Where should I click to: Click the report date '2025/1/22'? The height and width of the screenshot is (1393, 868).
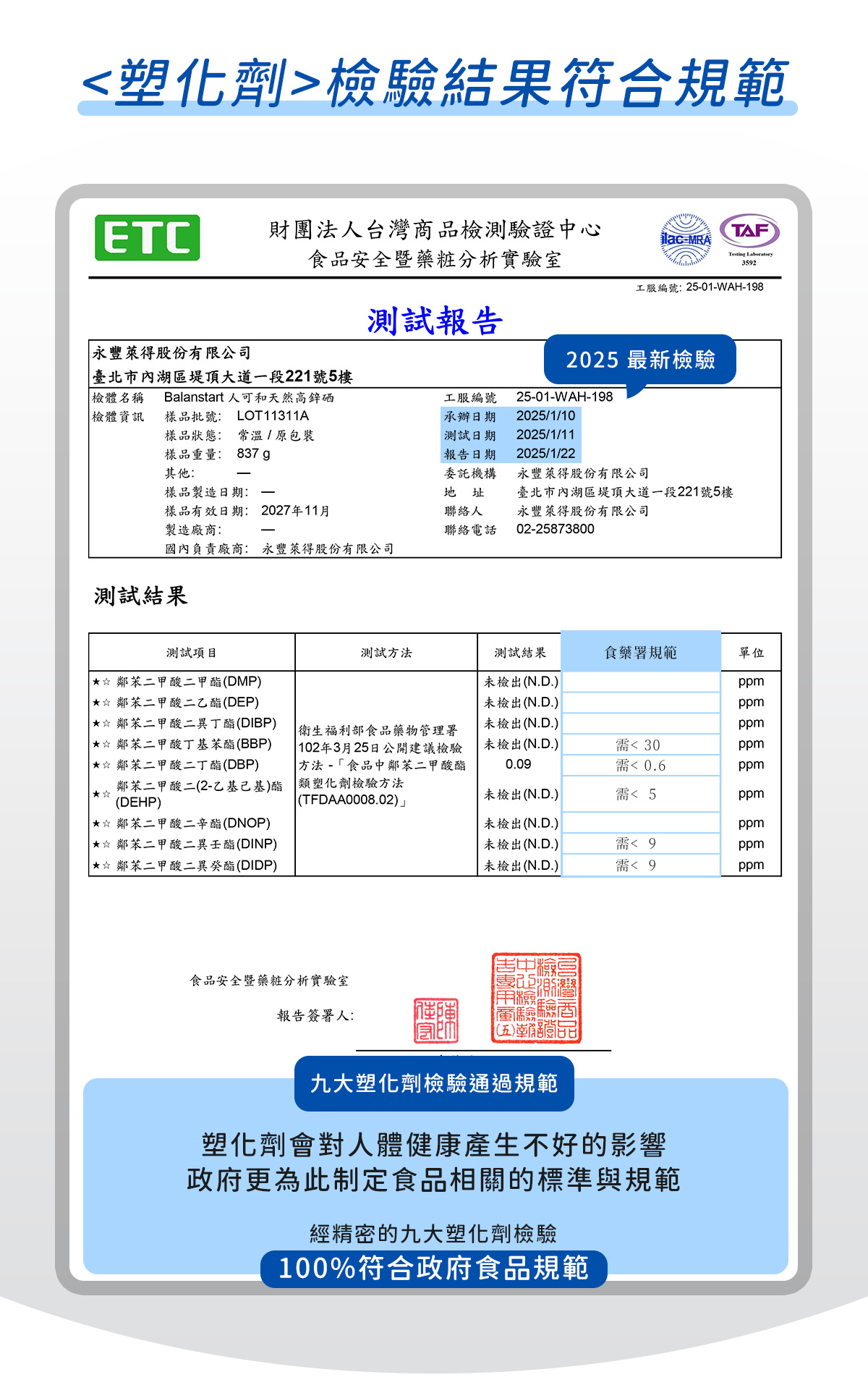(545, 454)
